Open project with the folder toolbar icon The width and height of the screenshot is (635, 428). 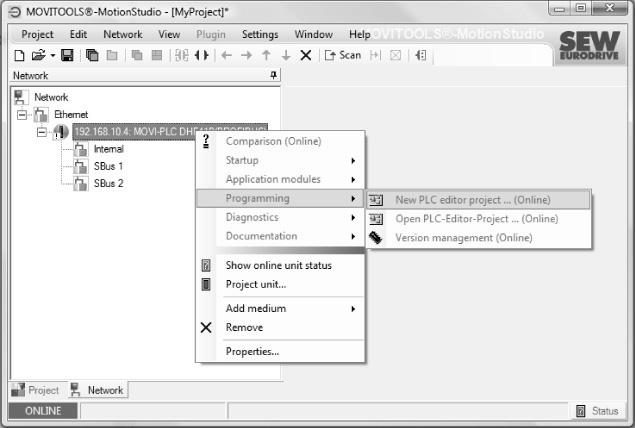(x=38, y=55)
